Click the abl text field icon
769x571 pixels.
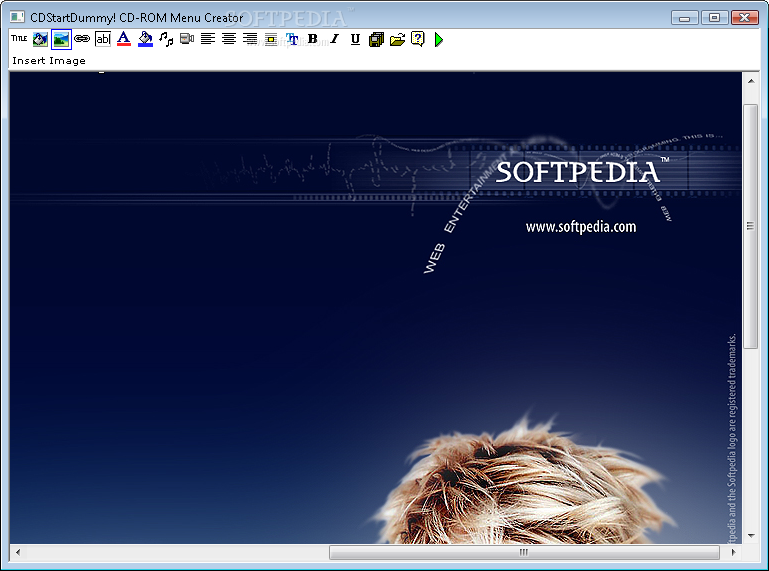(103, 39)
